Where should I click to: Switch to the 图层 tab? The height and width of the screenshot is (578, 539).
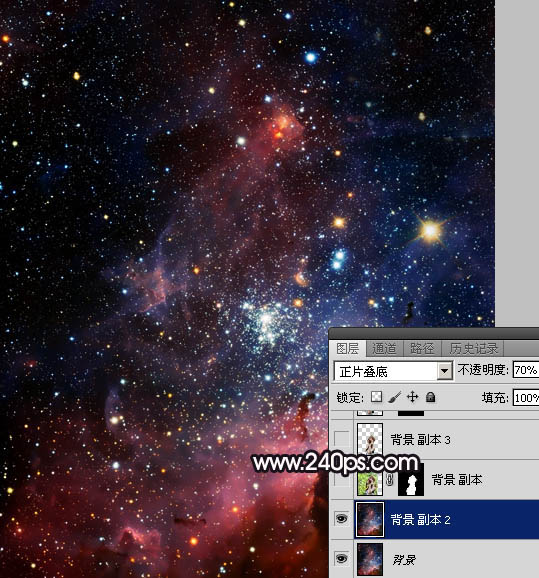348,348
